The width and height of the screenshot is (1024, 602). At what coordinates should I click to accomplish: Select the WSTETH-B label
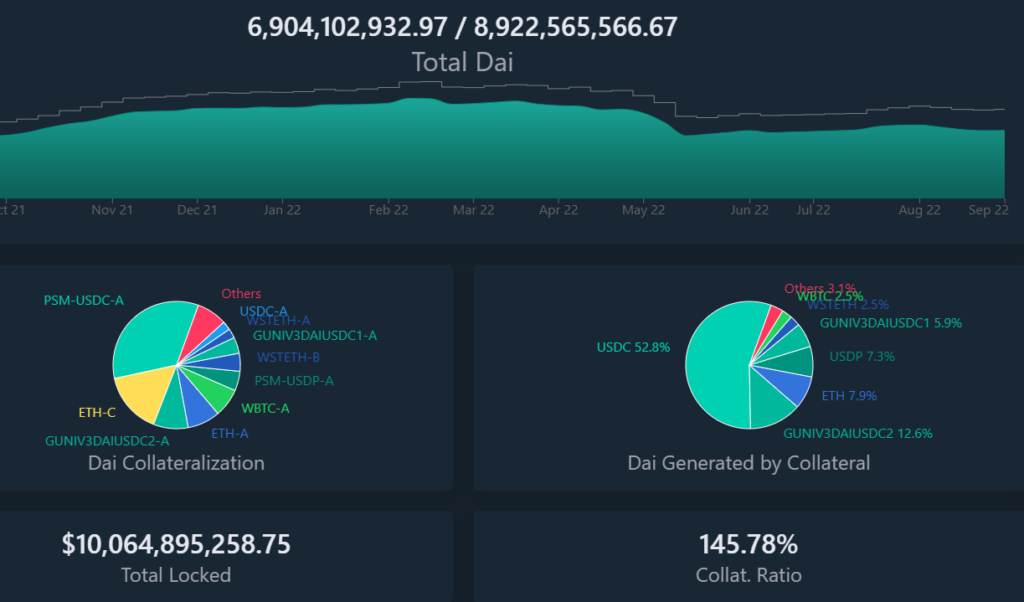click(288, 357)
